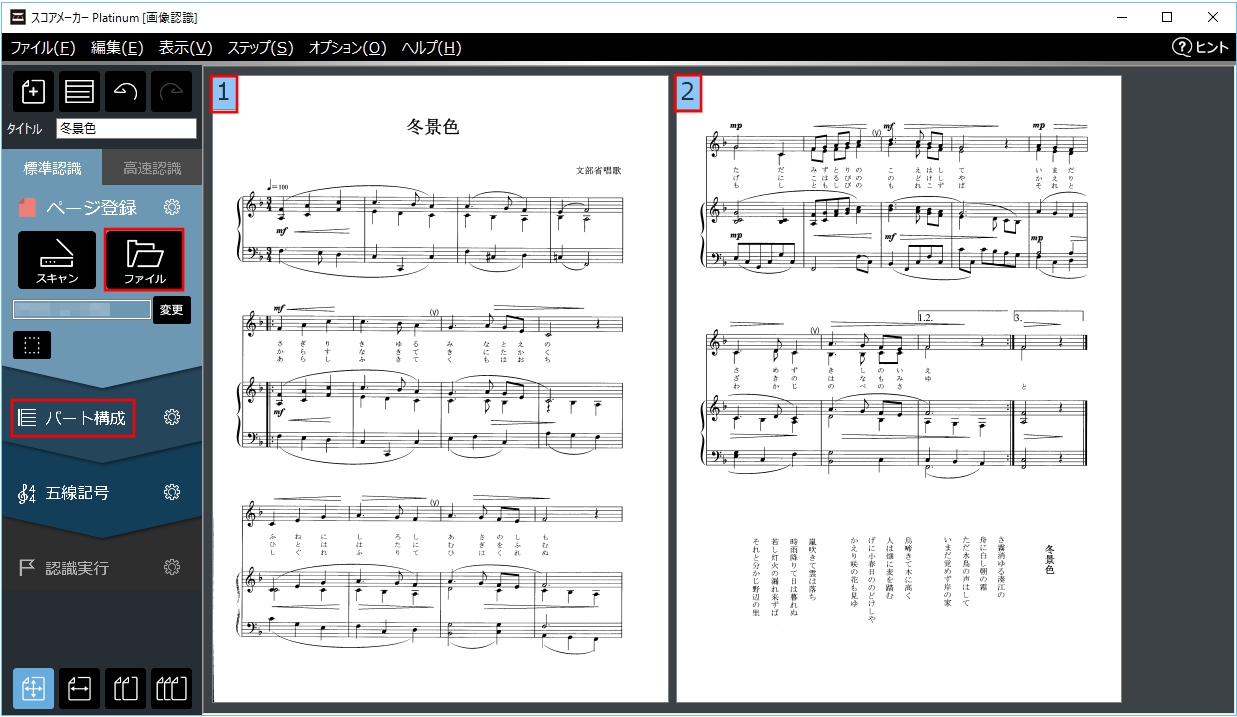Switch to the 高速認識 tab
Screen dimensions: 1237x717
[x=152, y=168]
